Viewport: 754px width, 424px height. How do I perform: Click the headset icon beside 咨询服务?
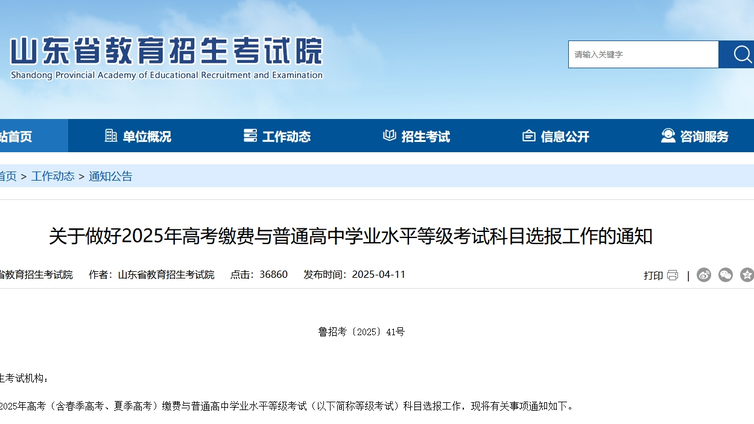[668, 136]
